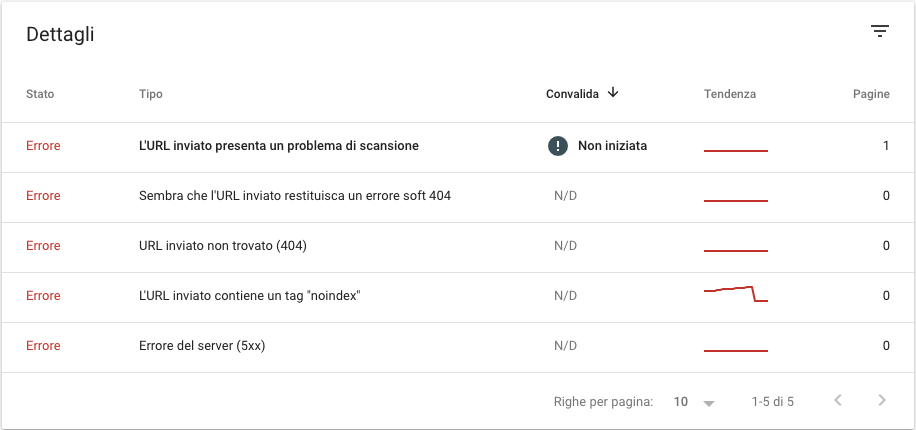Open the URL scansione problem error row
The width and height of the screenshot is (916, 430).
458,147
